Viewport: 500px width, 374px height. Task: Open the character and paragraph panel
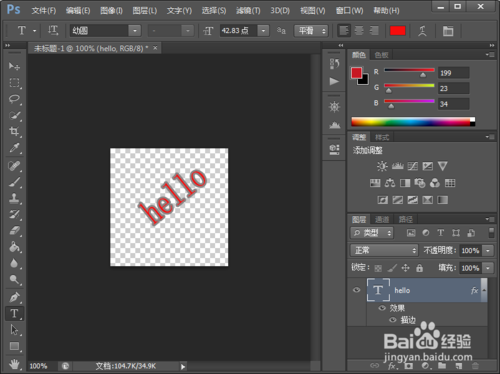448,31
